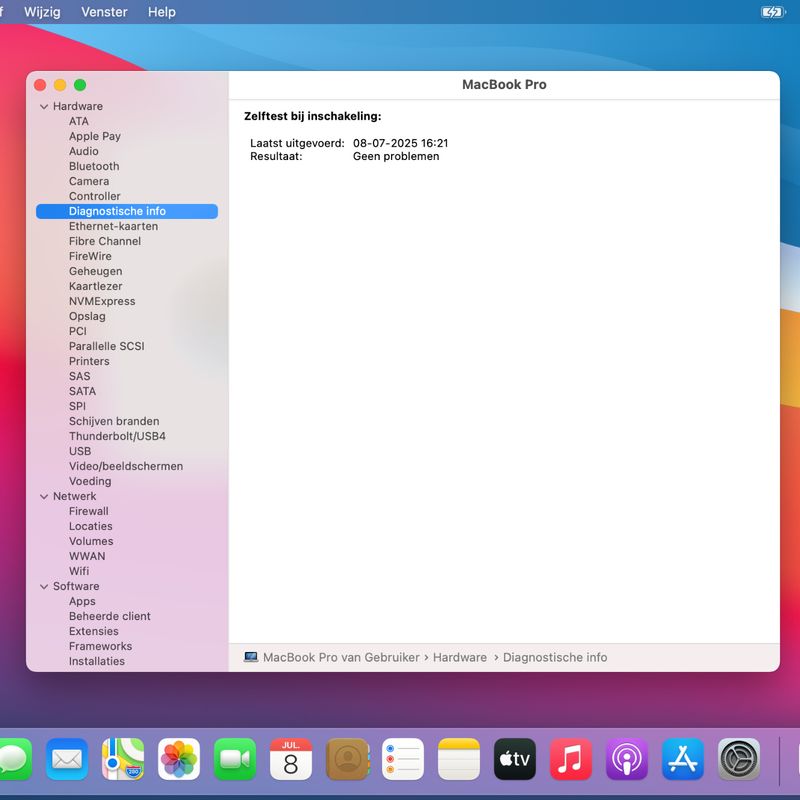800x800 pixels.
Task: Open the Contacts app in Dock
Action: (x=347, y=759)
